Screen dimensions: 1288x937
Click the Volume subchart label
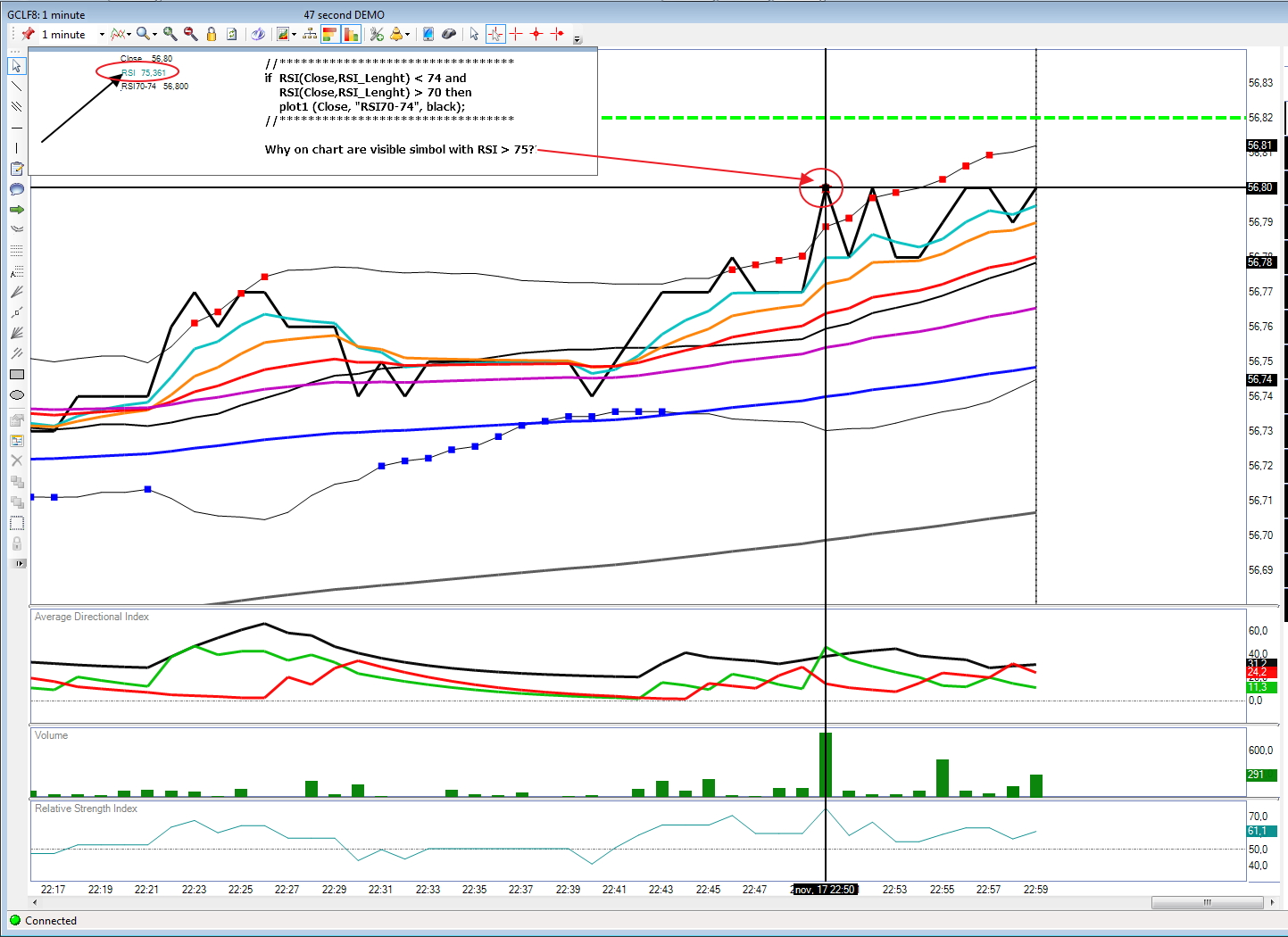click(x=51, y=735)
